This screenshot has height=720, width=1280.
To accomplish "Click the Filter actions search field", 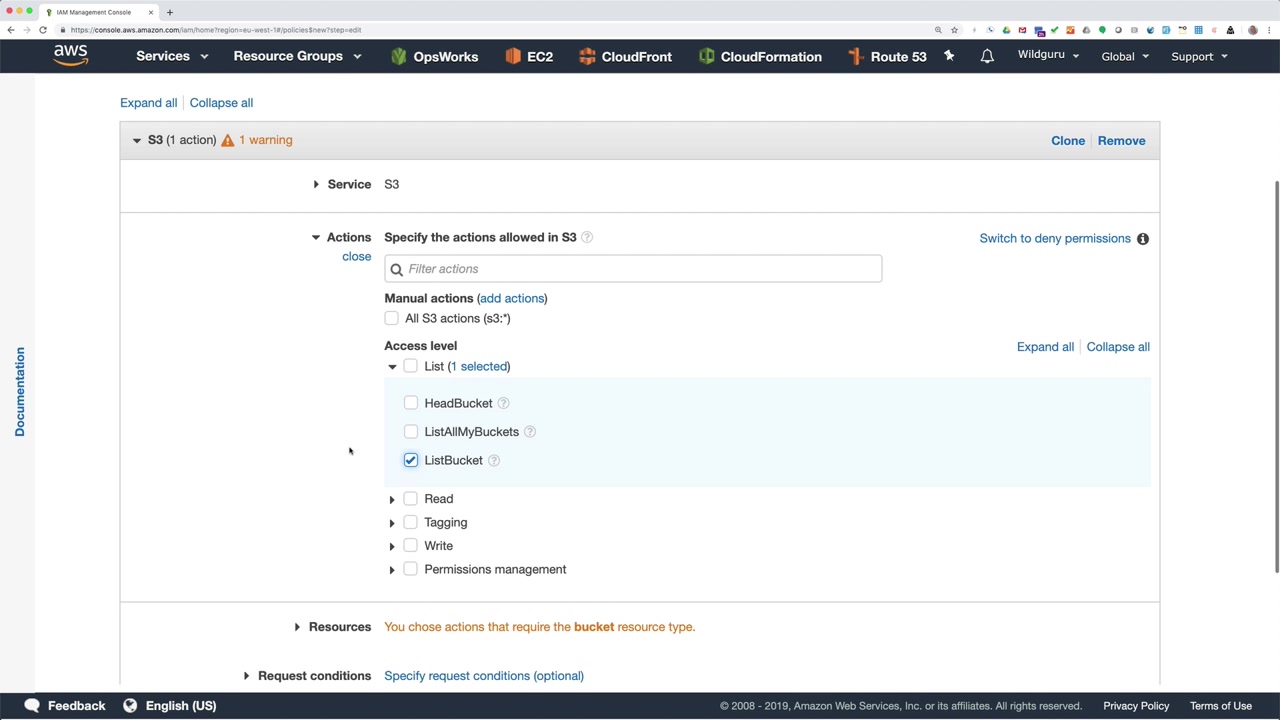I will [640, 269].
